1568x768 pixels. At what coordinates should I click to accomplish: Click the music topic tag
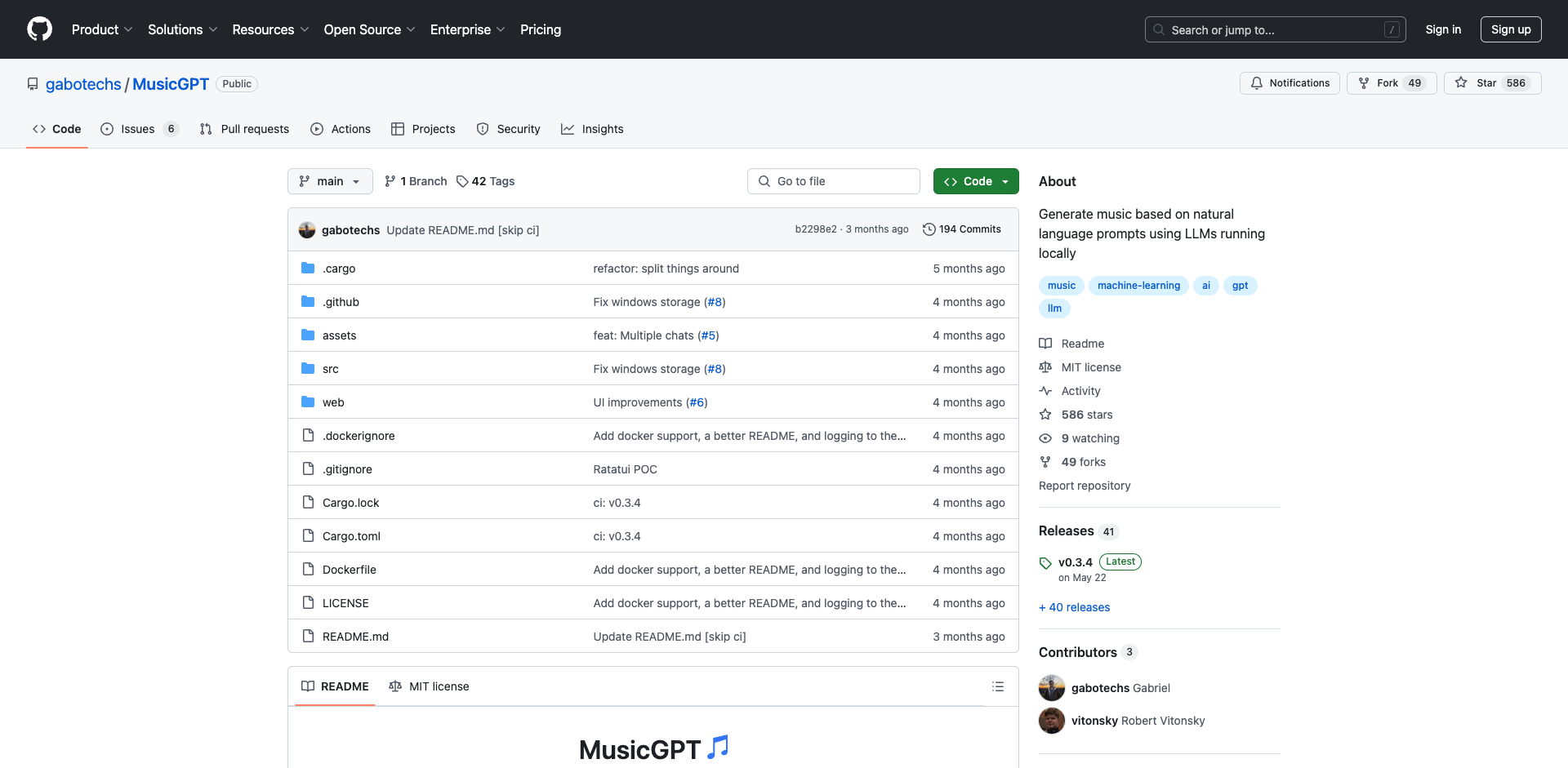(x=1061, y=286)
